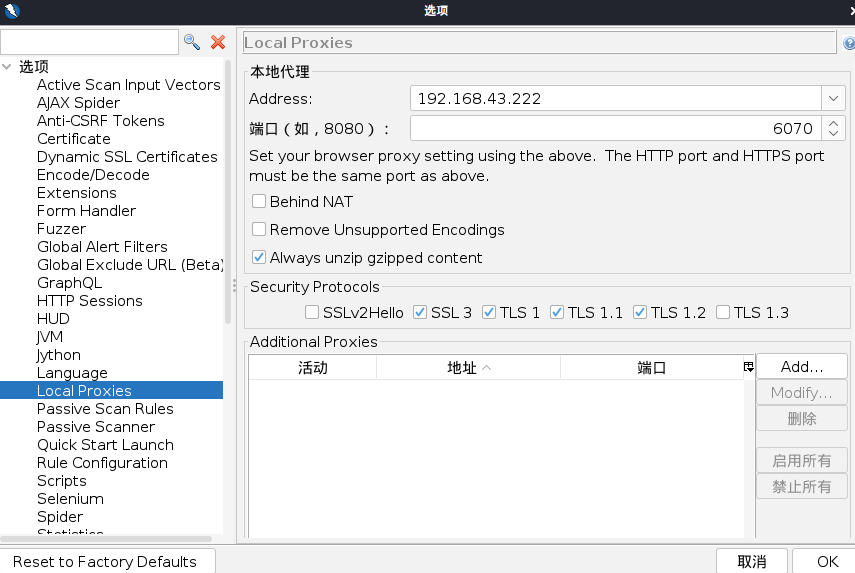Select Selenium option

(x=70, y=498)
